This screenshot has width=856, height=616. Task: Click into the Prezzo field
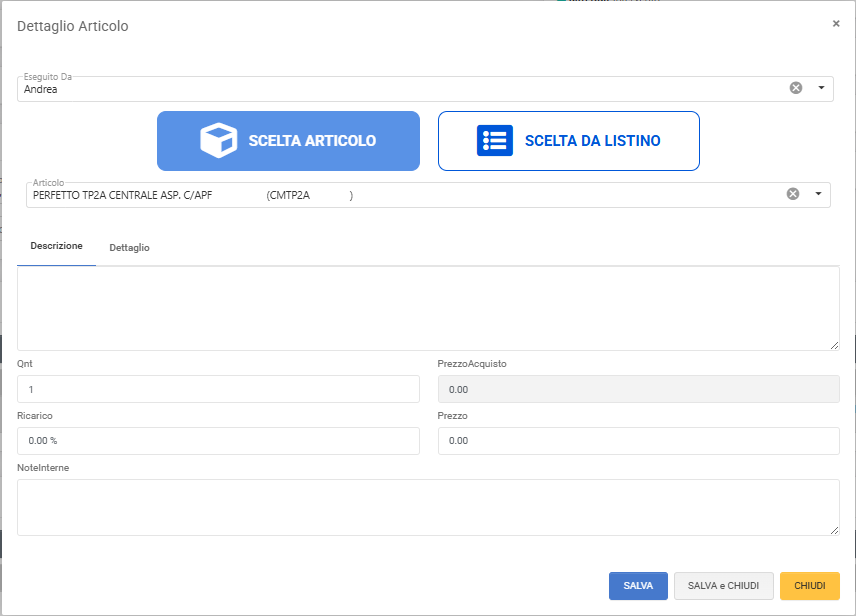tap(639, 441)
